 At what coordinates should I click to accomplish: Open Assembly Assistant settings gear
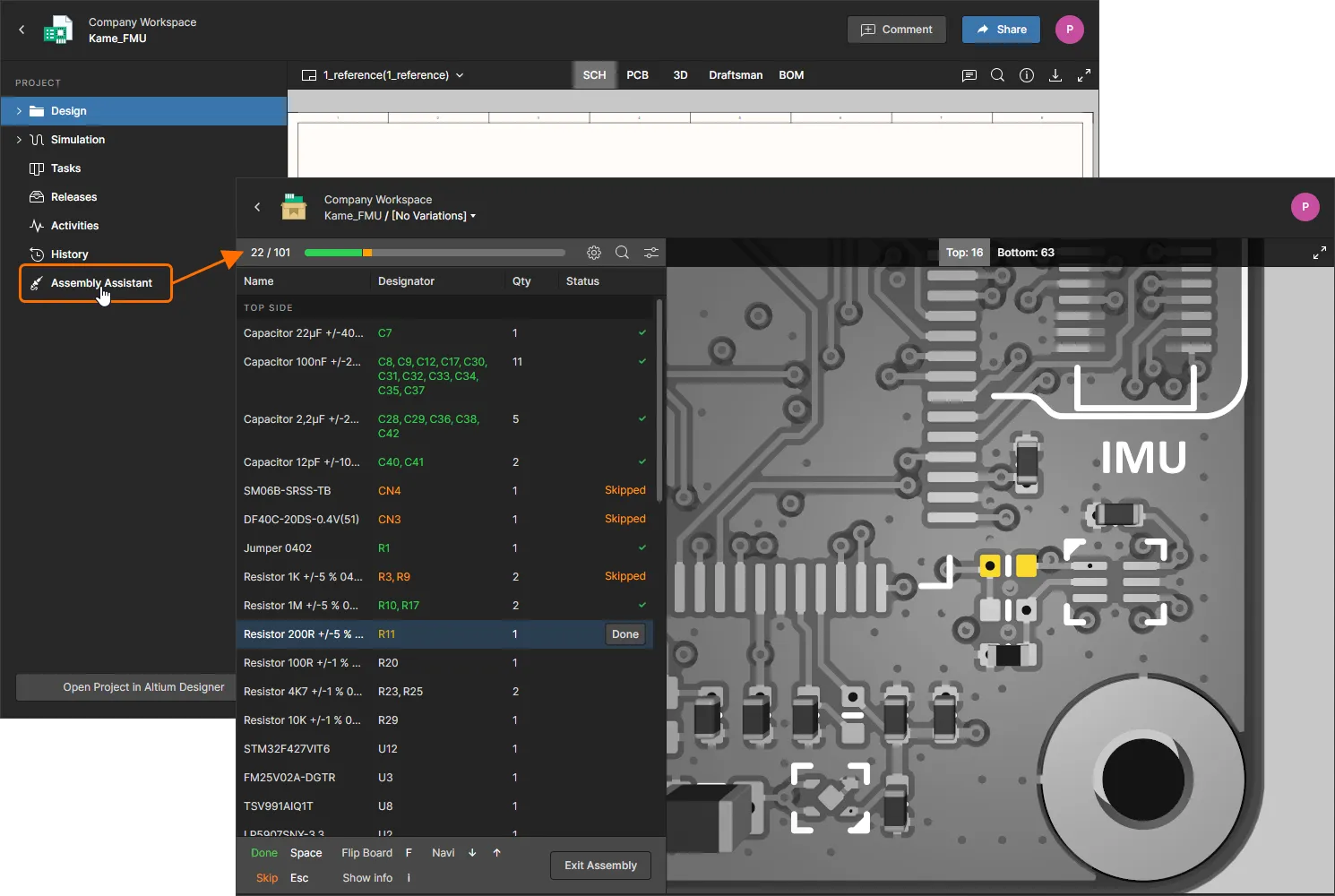[594, 253]
